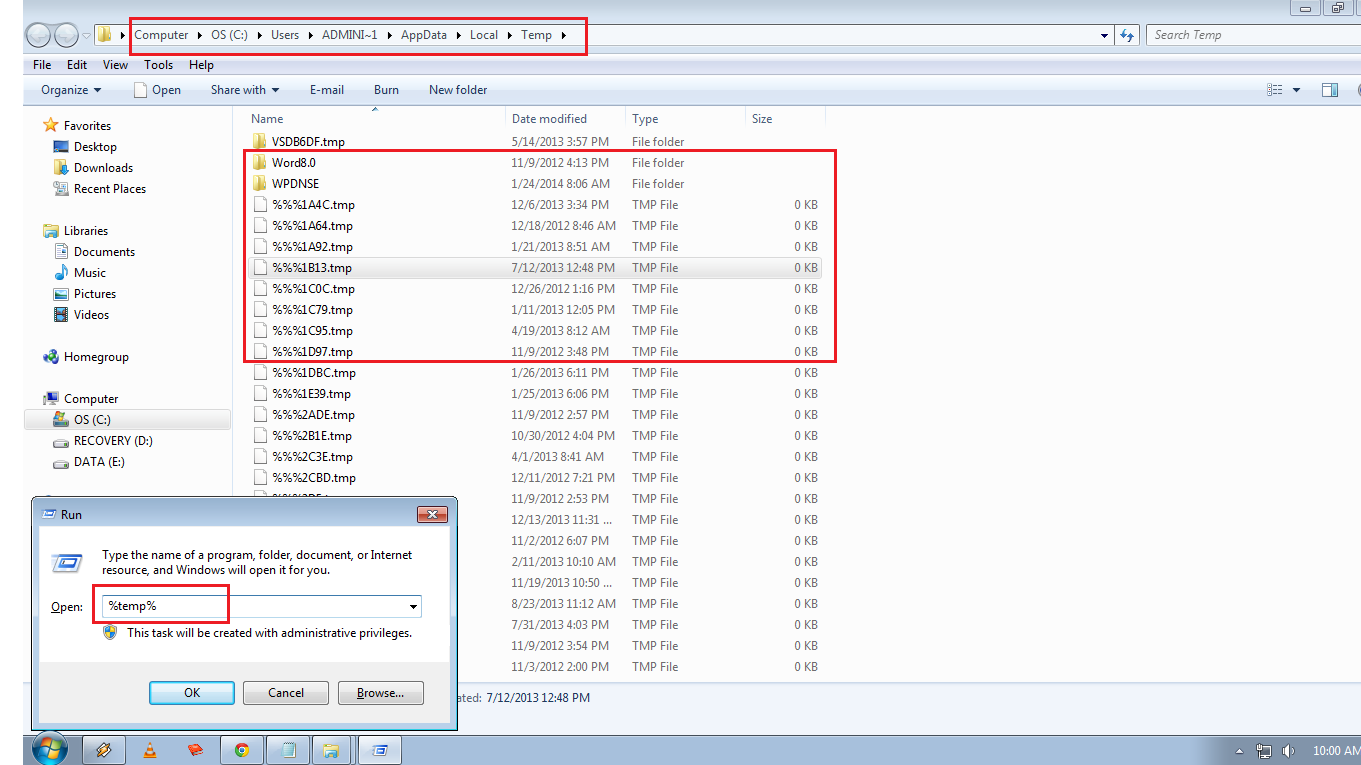The width and height of the screenshot is (1361, 765).
Task: Open the Share with dropdown
Action: pyautogui.click(x=244, y=90)
